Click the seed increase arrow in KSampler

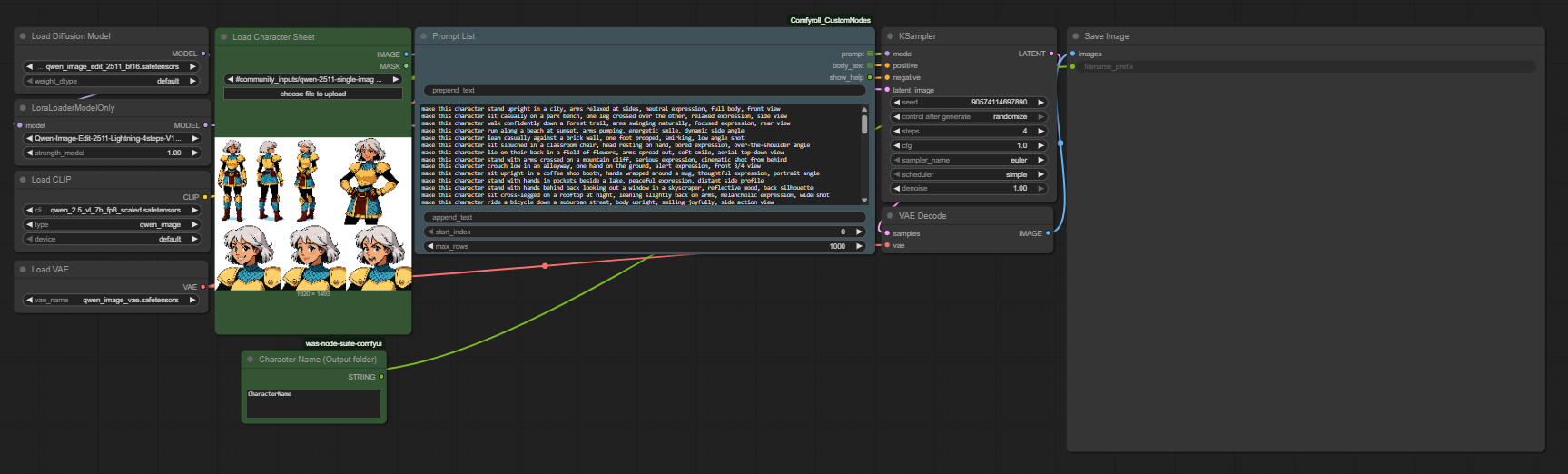pyautogui.click(x=1040, y=103)
